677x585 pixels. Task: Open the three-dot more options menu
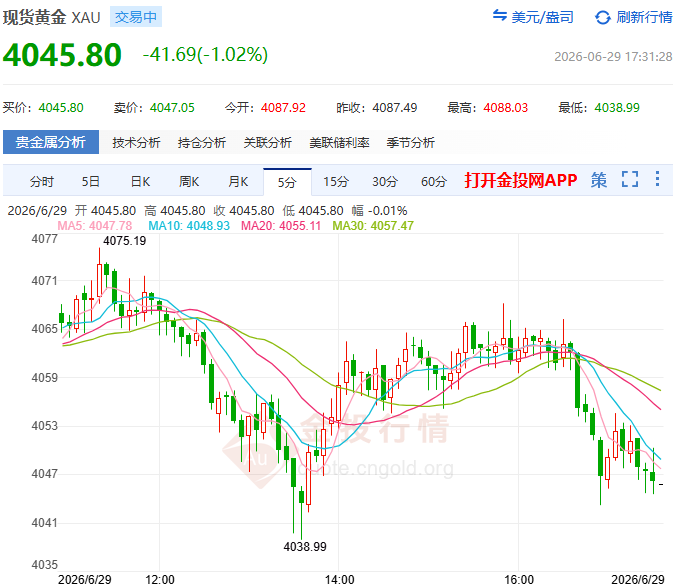coord(657,179)
